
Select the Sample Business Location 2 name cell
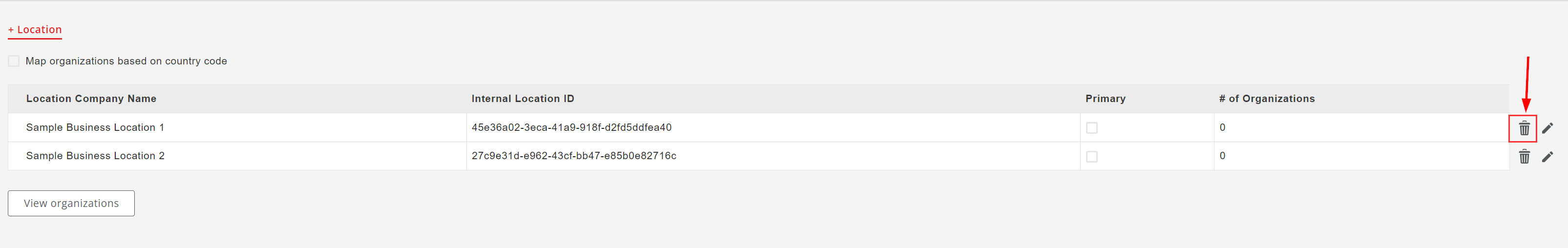(96, 156)
